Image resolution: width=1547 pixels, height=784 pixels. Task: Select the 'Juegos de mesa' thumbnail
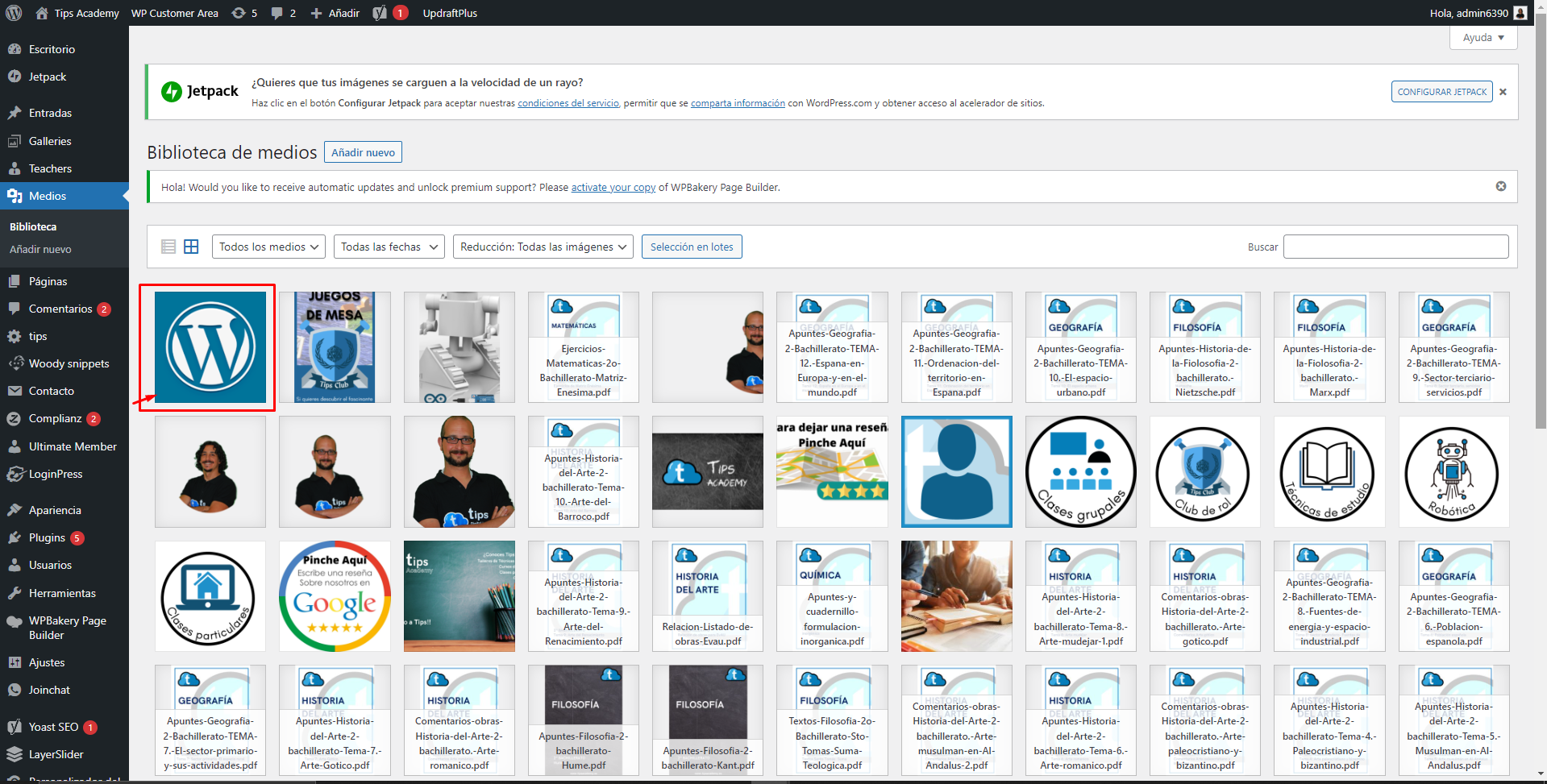[335, 347]
